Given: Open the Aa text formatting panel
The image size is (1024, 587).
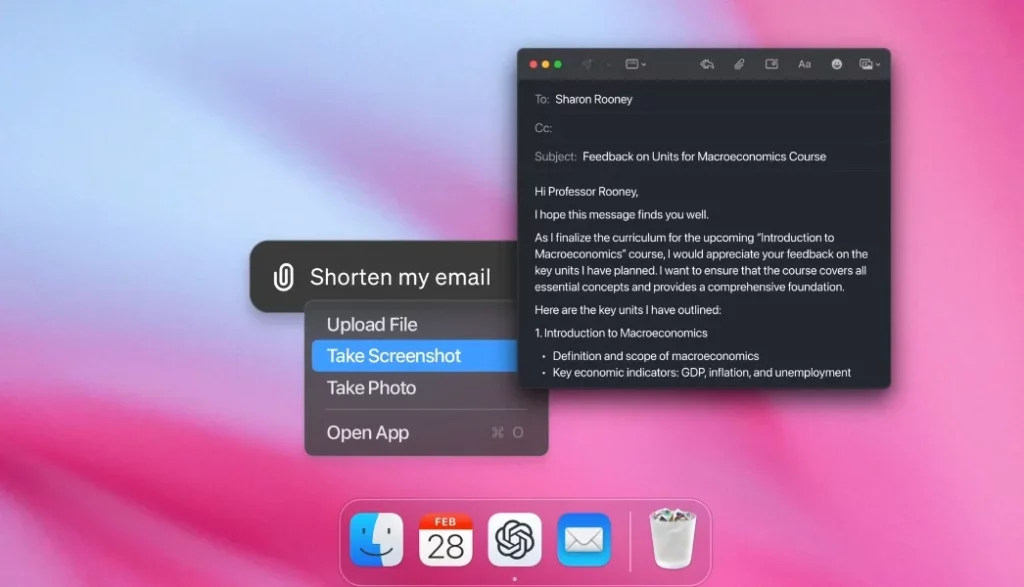Looking at the screenshot, I should [x=804, y=63].
